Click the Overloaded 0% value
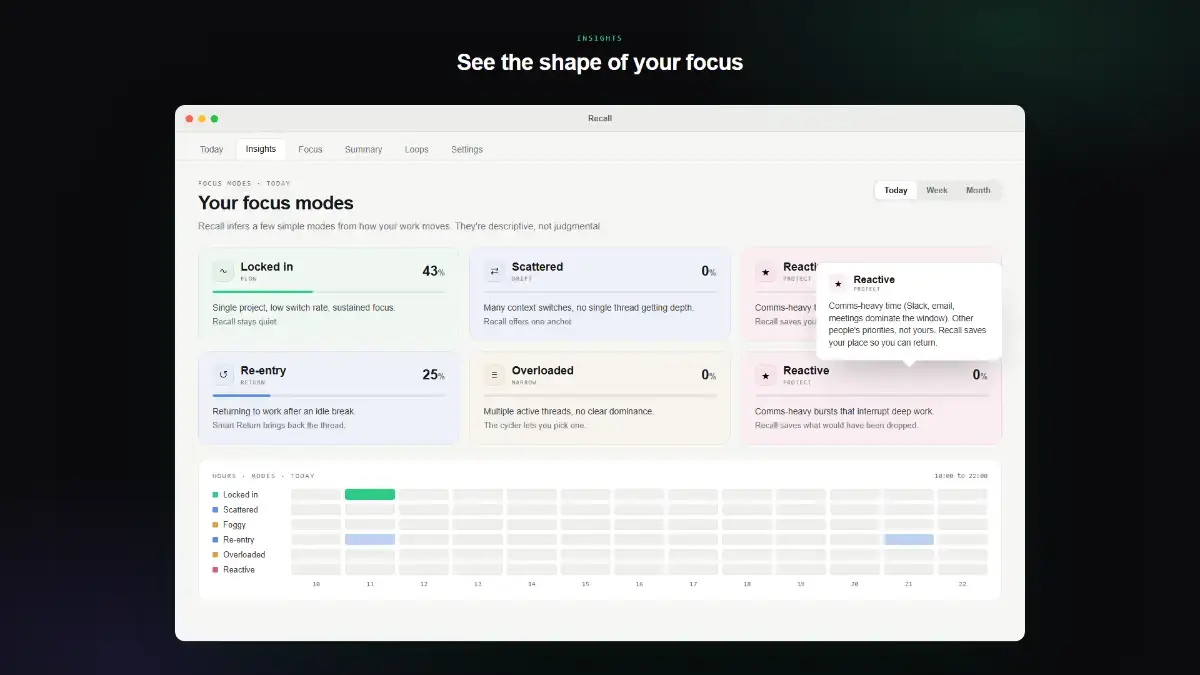The image size is (1200, 675). pyautogui.click(x=709, y=375)
